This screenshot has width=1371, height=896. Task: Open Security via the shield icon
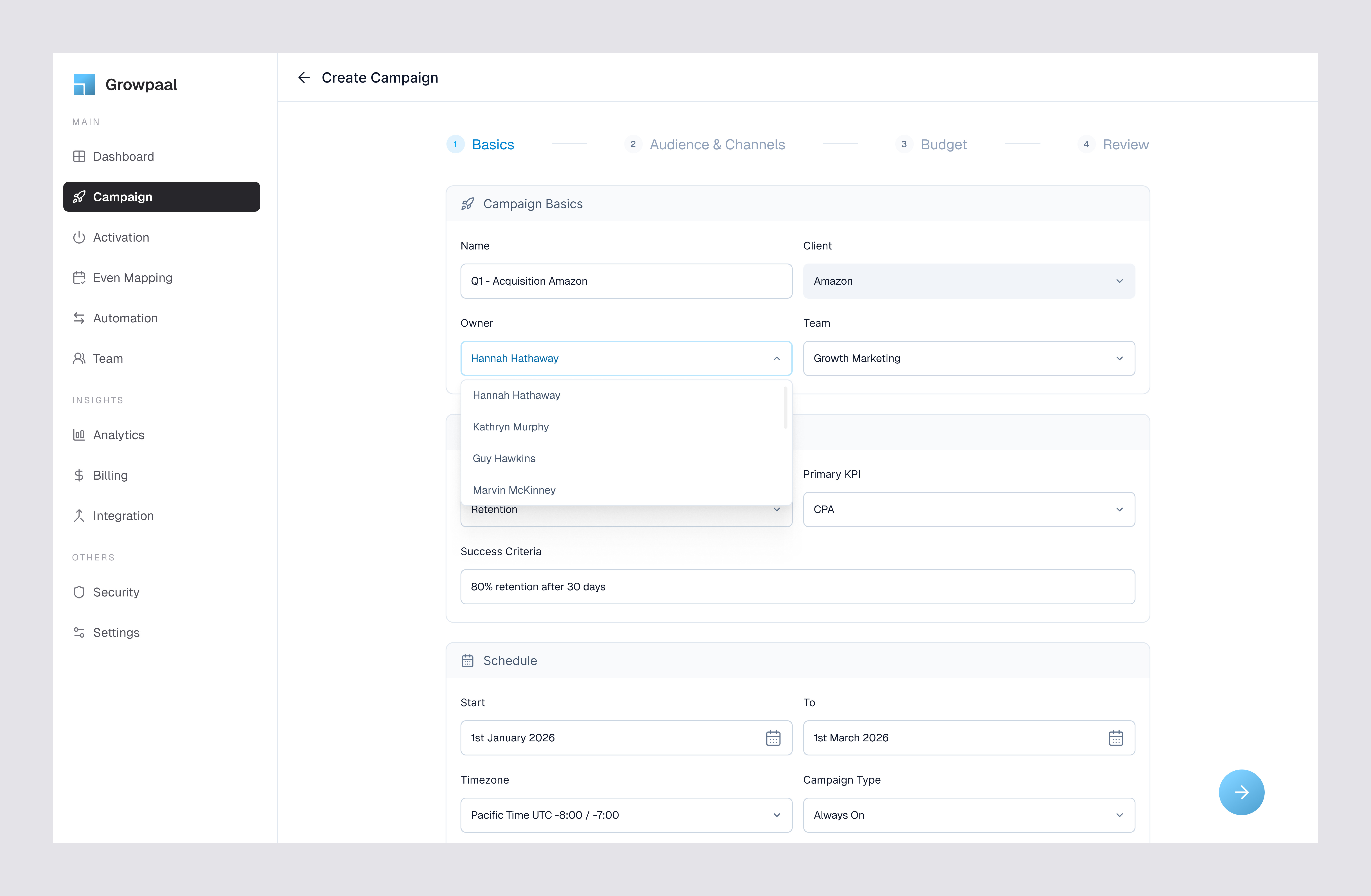pyautogui.click(x=79, y=592)
